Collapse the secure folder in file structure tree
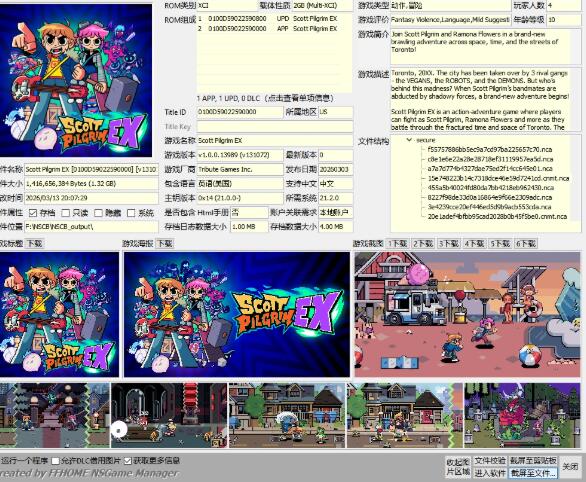The height and width of the screenshot is (482, 586). pyautogui.click(x=410, y=140)
